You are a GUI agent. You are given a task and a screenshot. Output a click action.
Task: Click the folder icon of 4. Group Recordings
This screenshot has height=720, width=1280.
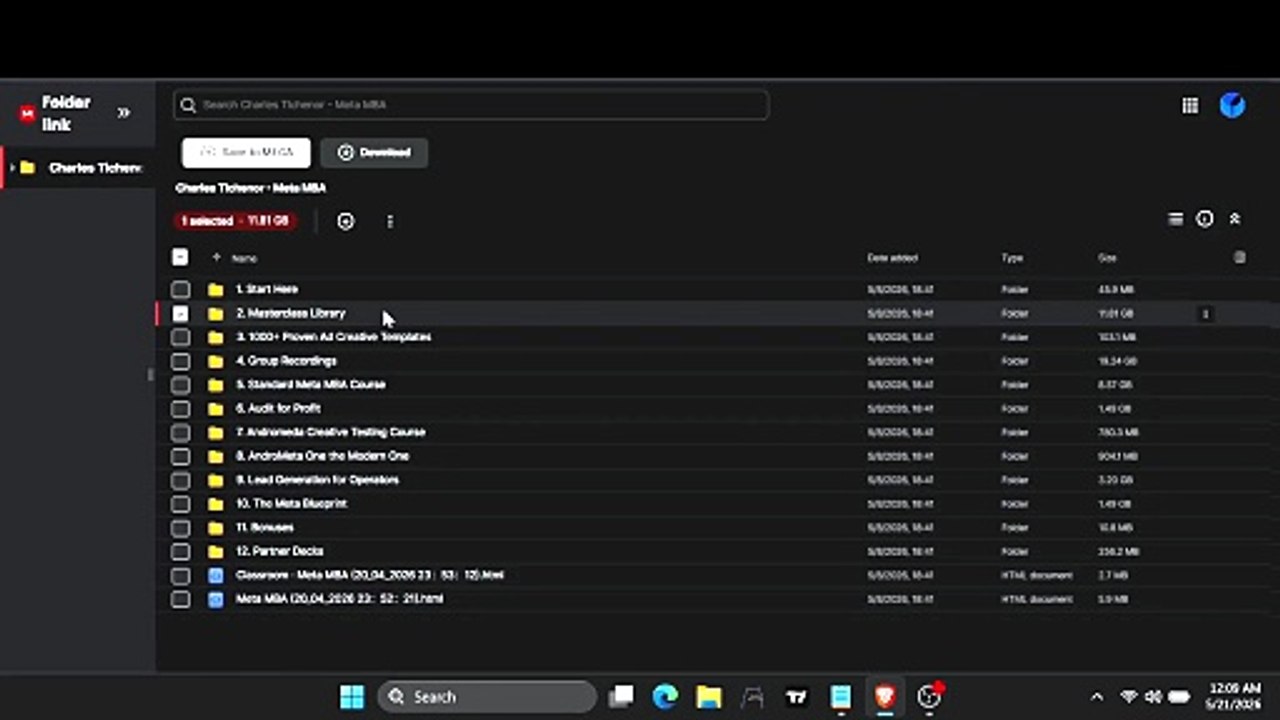(x=215, y=361)
